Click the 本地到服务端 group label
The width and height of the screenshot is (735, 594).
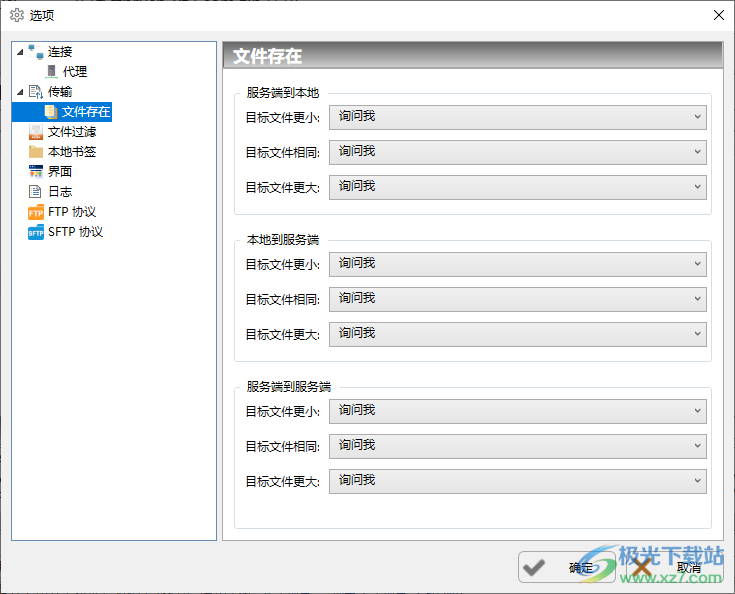click(x=283, y=240)
